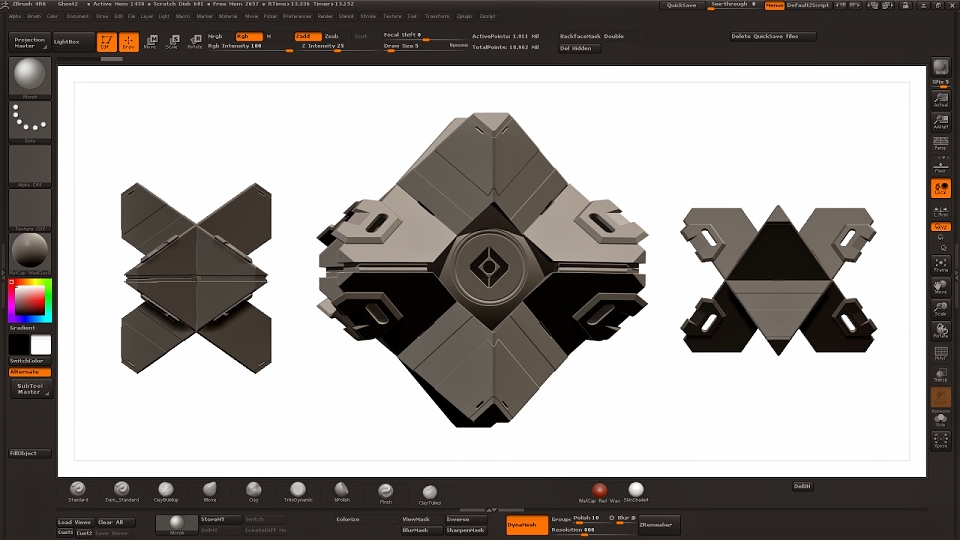Open the Projection Master expander
960x540 pixels.
tap(29, 42)
